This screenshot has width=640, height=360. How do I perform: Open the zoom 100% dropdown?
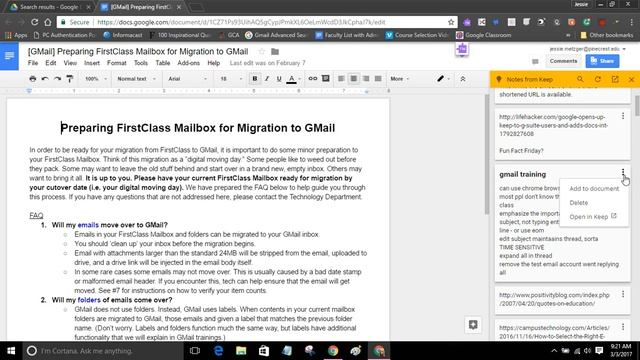click(x=96, y=79)
